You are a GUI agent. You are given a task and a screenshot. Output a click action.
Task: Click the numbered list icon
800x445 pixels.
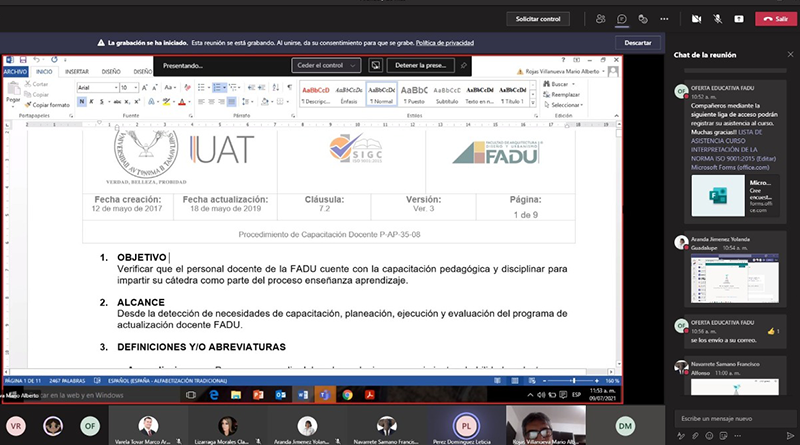click(216, 88)
